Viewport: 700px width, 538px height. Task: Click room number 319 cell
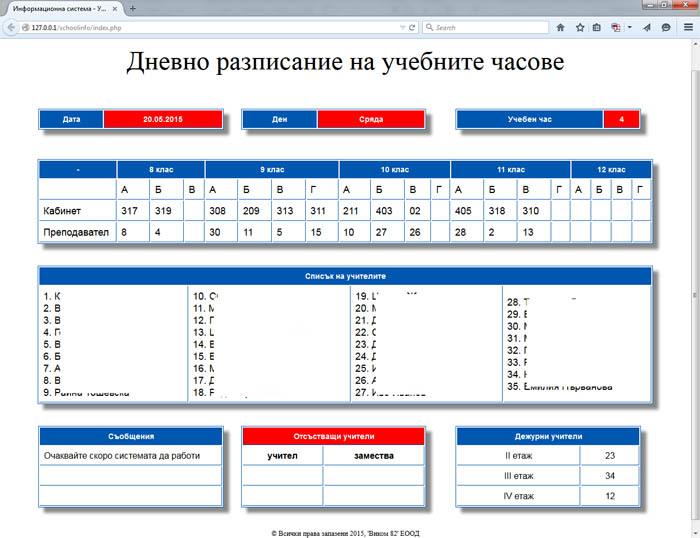click(x=167, y=211)
